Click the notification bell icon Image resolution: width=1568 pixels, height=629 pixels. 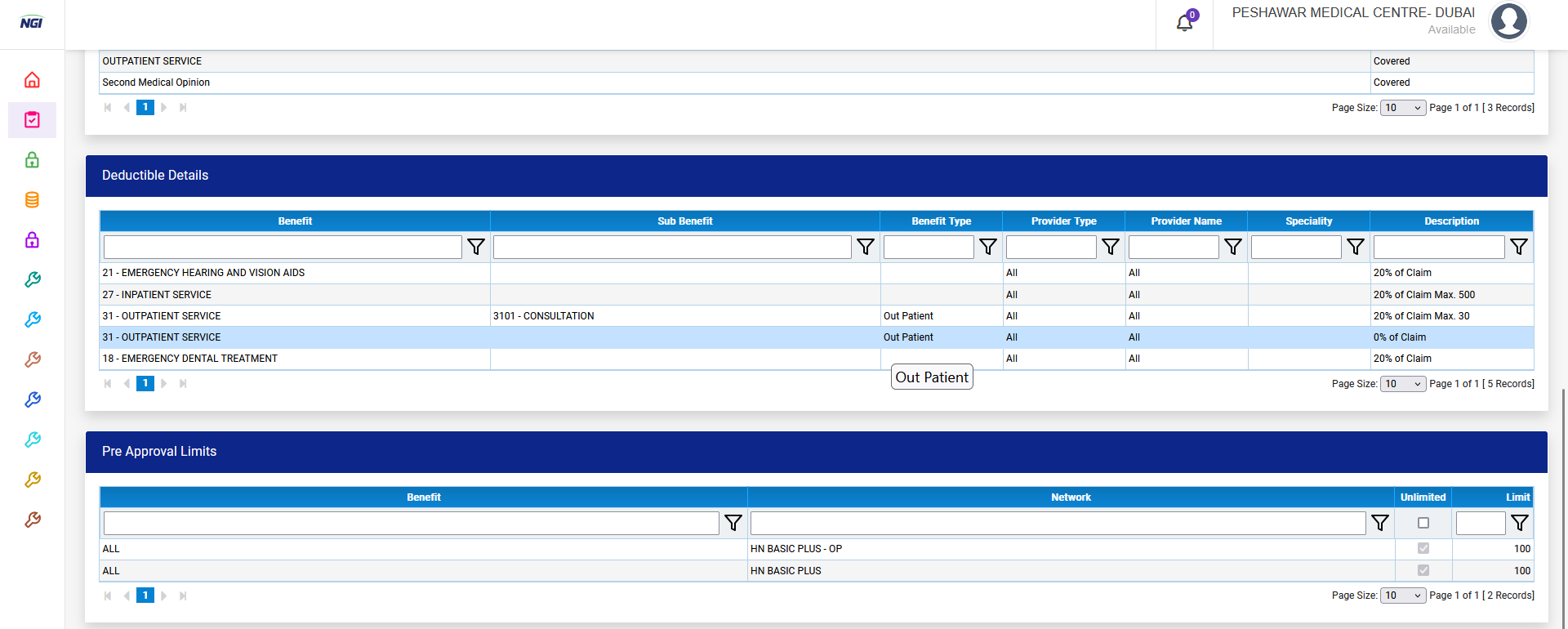pos(1184,23)
